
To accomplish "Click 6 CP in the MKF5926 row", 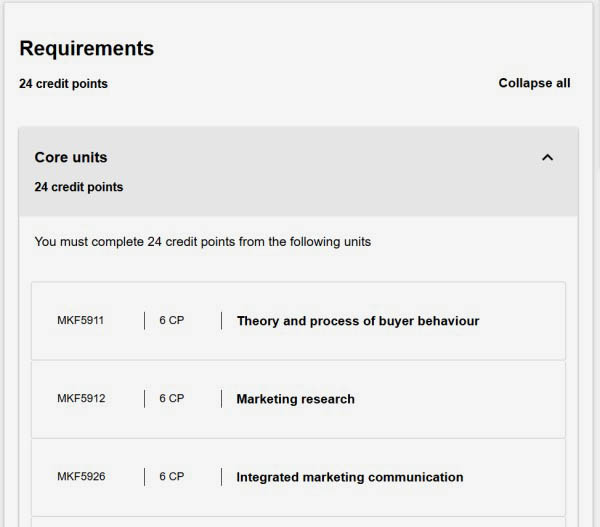I will (172, 476).
